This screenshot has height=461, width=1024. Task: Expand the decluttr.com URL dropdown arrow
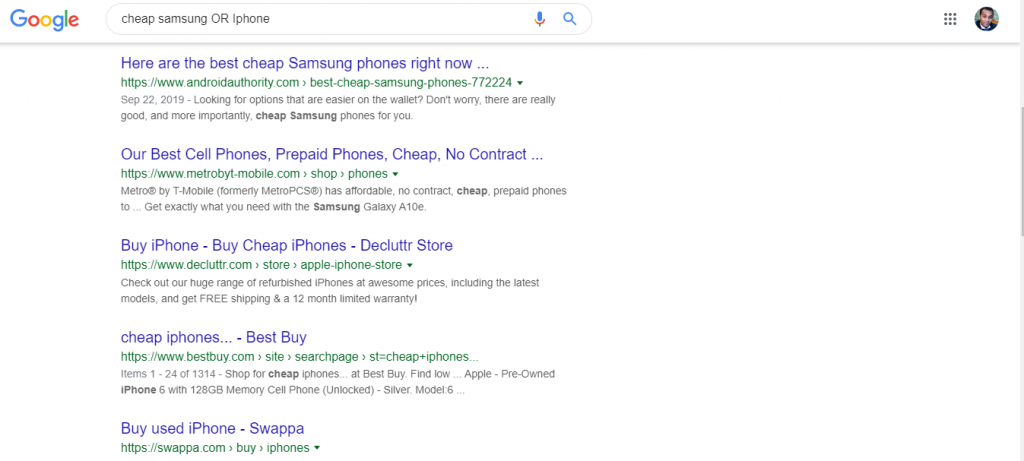pos(409,265)
